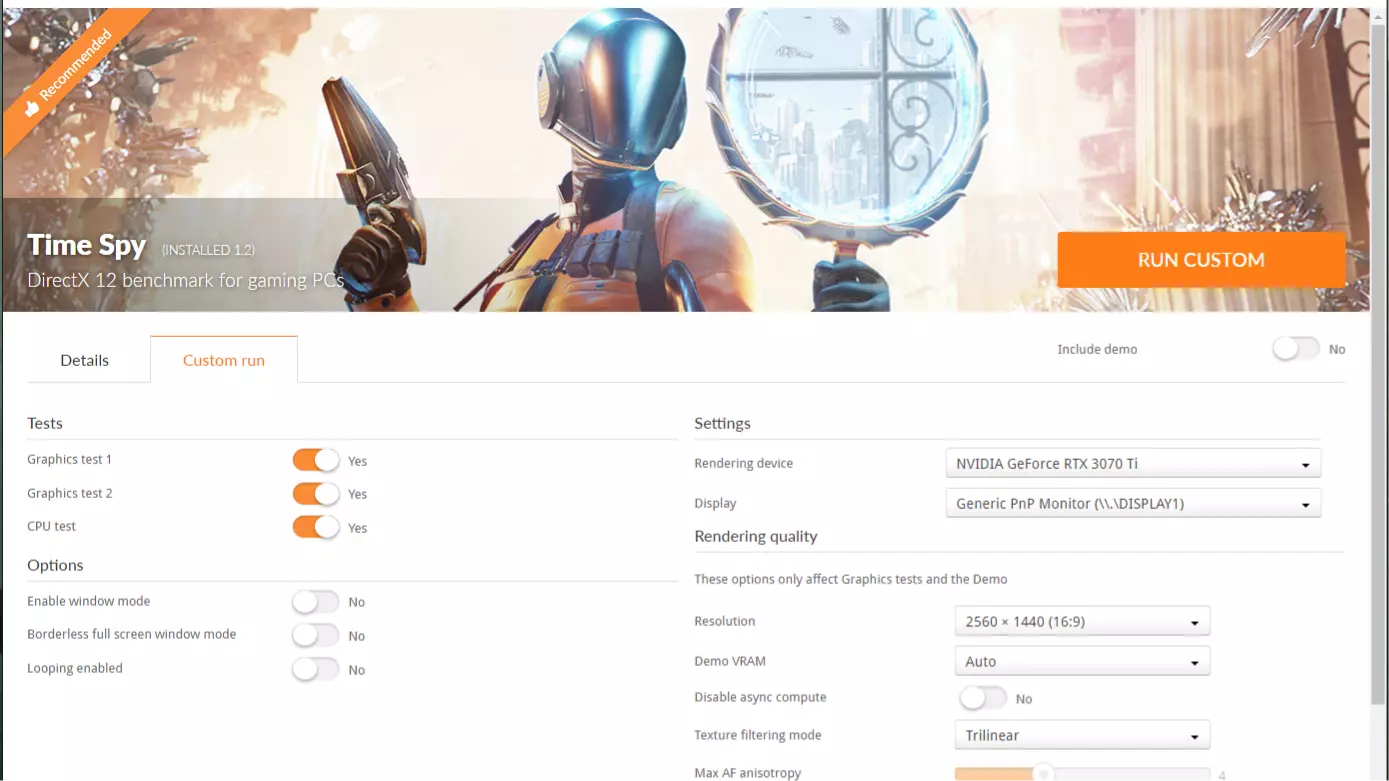Click the Max AF anisotropy slider handle

[x=1043, y=773]
